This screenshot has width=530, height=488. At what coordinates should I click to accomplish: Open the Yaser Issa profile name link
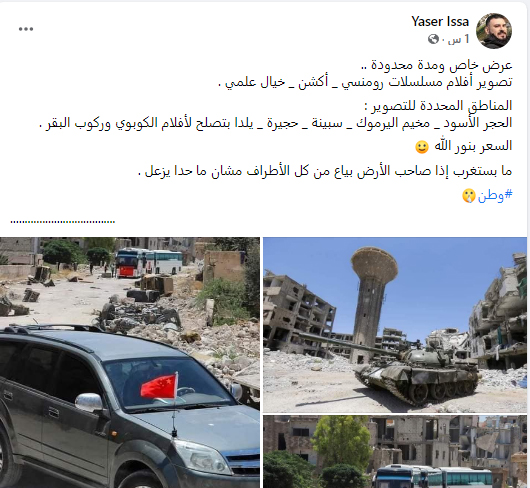(440, 22)
